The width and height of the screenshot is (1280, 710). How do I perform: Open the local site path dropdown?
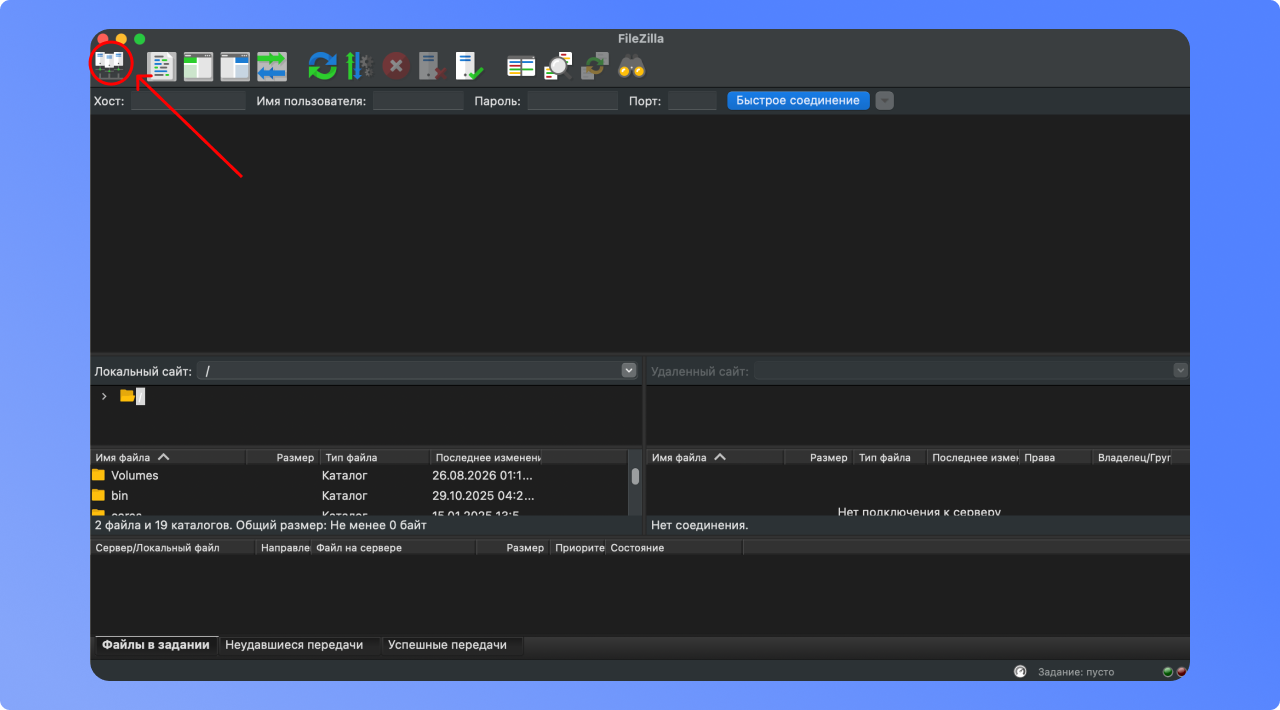[629, 370]
